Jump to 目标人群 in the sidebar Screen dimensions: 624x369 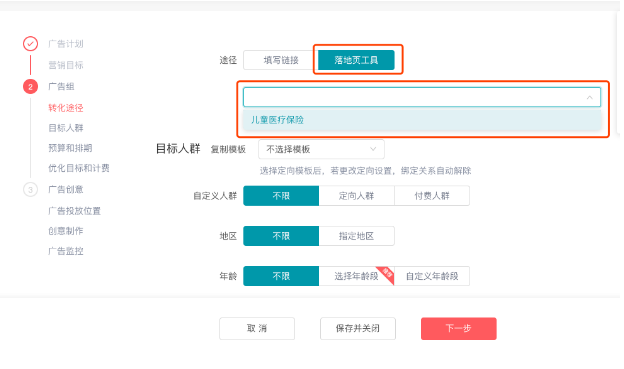point(66,128)
